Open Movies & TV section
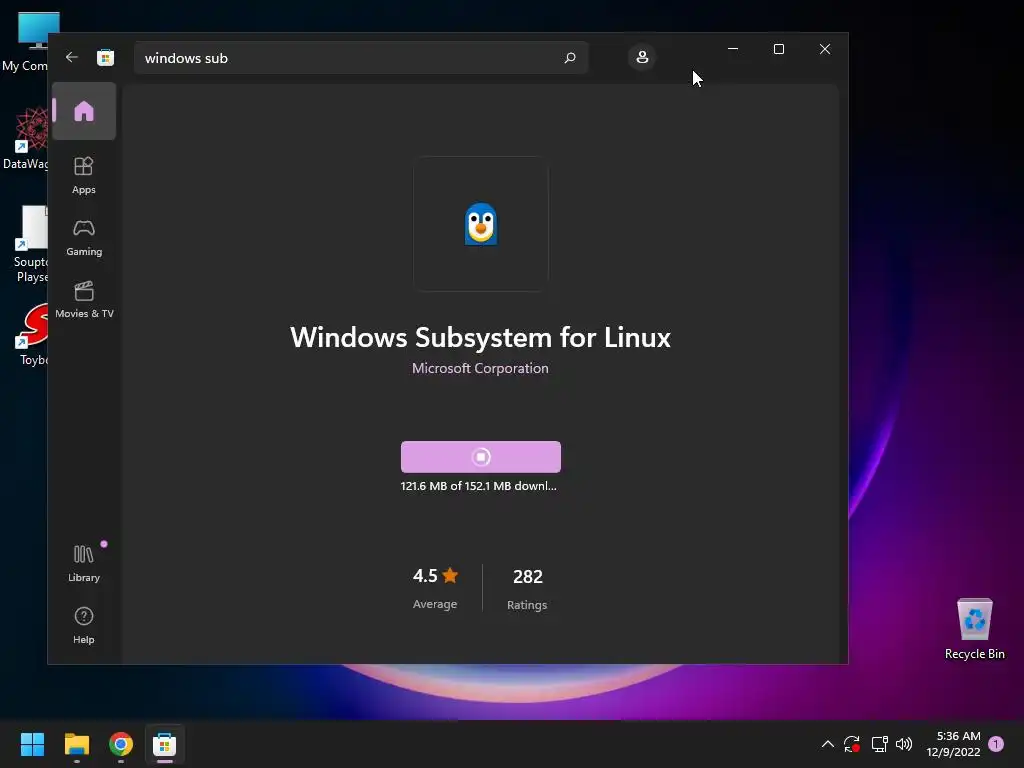Screen dimensions: 1024x768 (84, 299)
